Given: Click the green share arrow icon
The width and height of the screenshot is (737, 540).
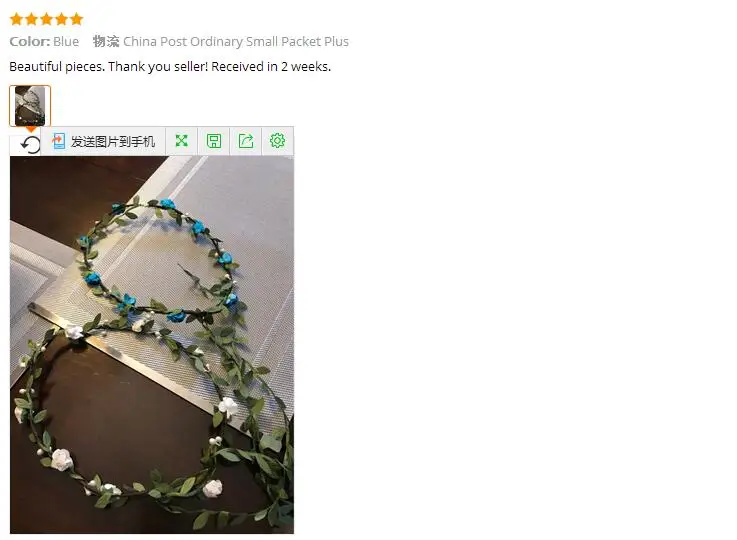Looking at the screenshot, I should click(246, 141).
